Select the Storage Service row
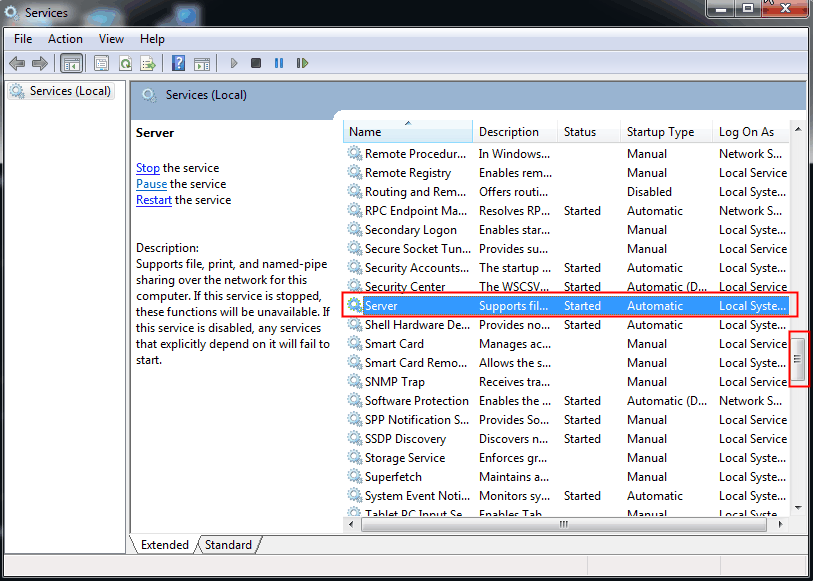This screenshot has height=581, width=813. pos(566,458)
